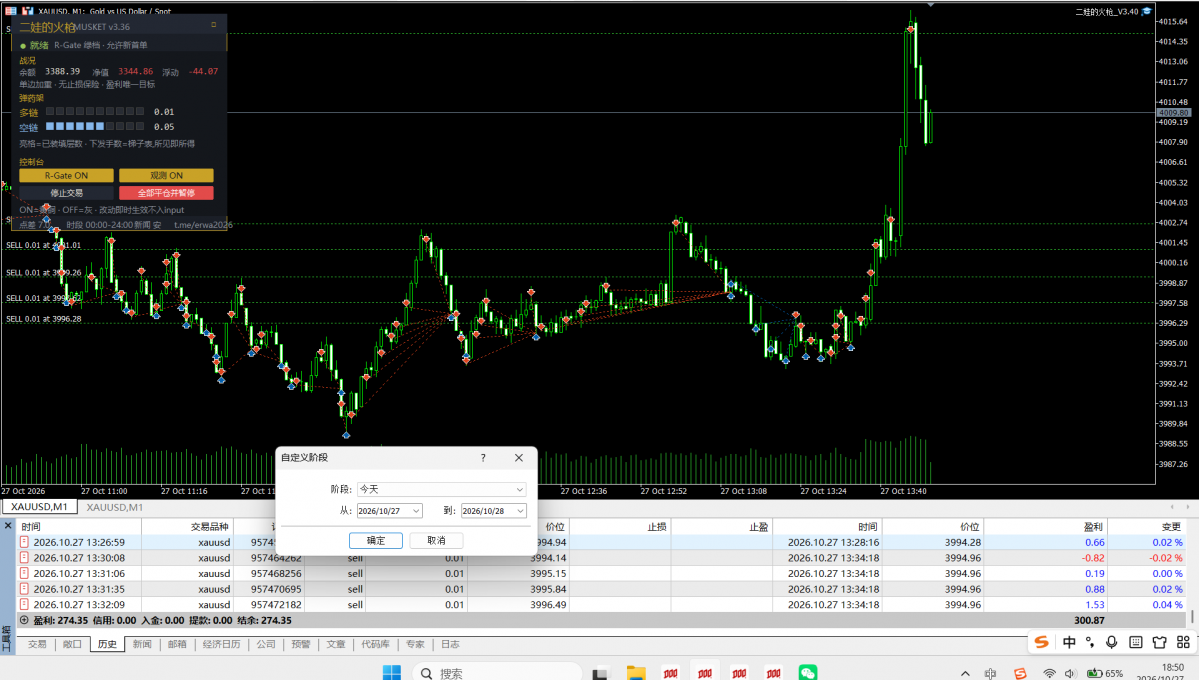This screenshot has width=1199, height=680.
Task: Open the Sogou soft keyboard icon
Action: click(x=1136, y=643)
